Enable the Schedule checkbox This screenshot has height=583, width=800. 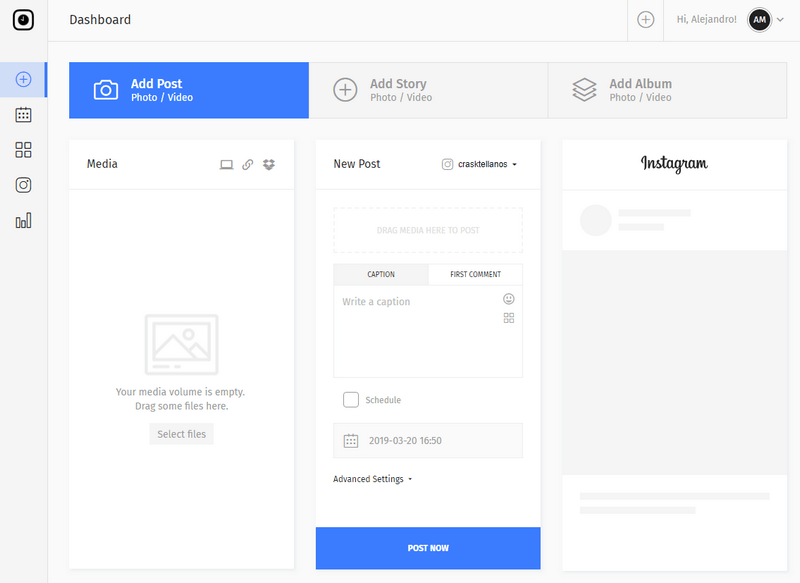(351, 400)
